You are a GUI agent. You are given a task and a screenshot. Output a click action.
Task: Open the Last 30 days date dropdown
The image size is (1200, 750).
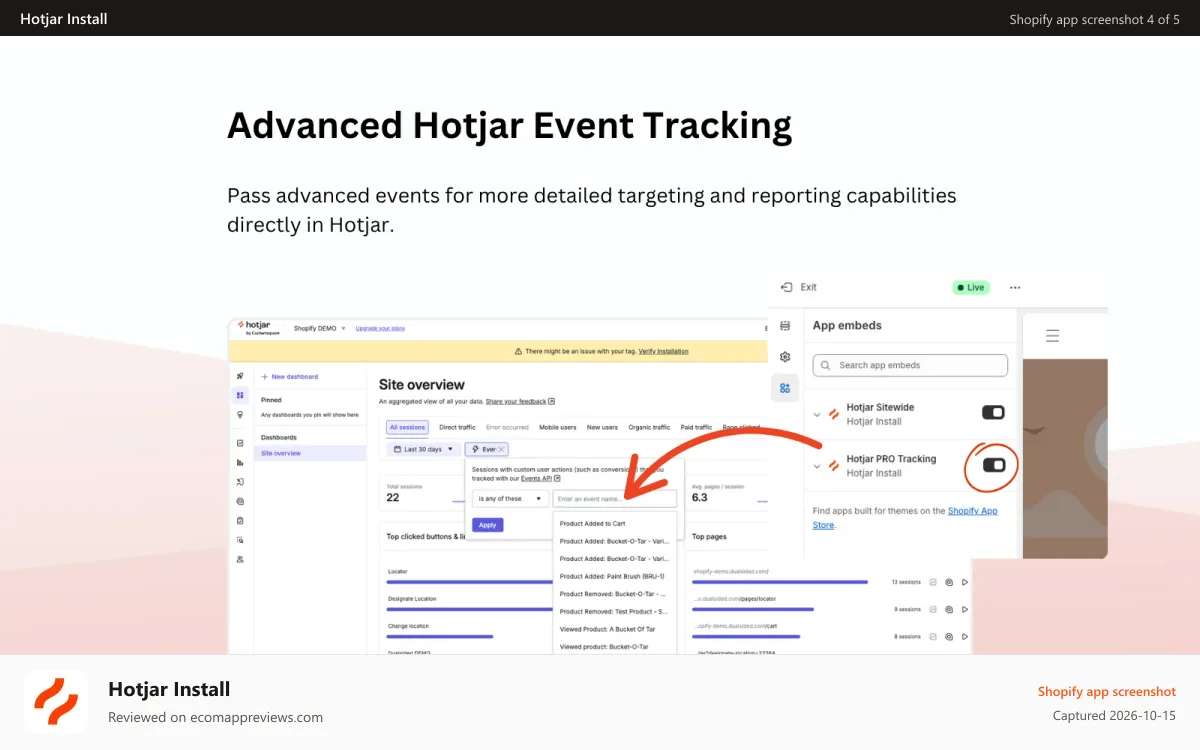point(425,450)
